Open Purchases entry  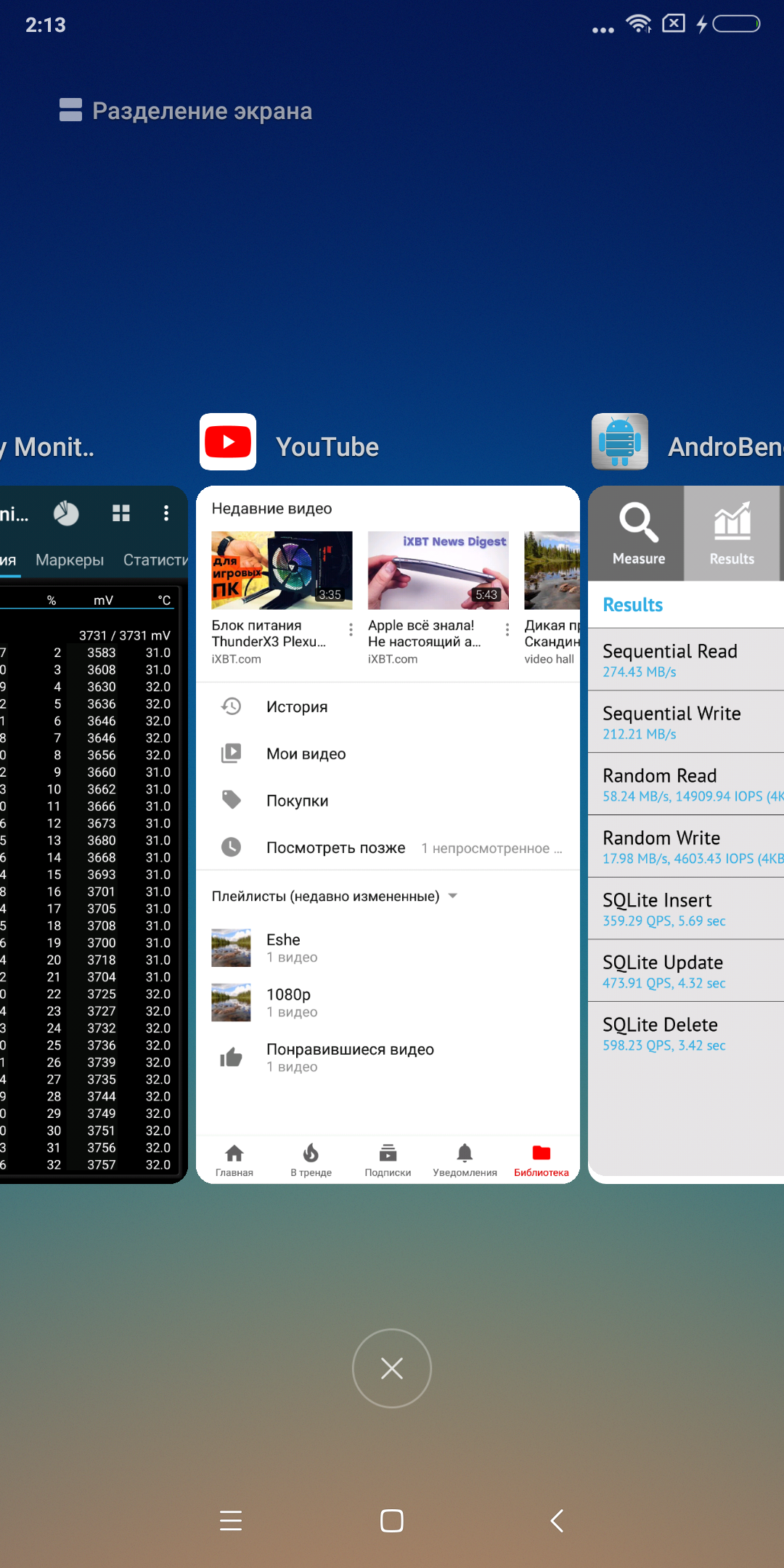[388, 800]
